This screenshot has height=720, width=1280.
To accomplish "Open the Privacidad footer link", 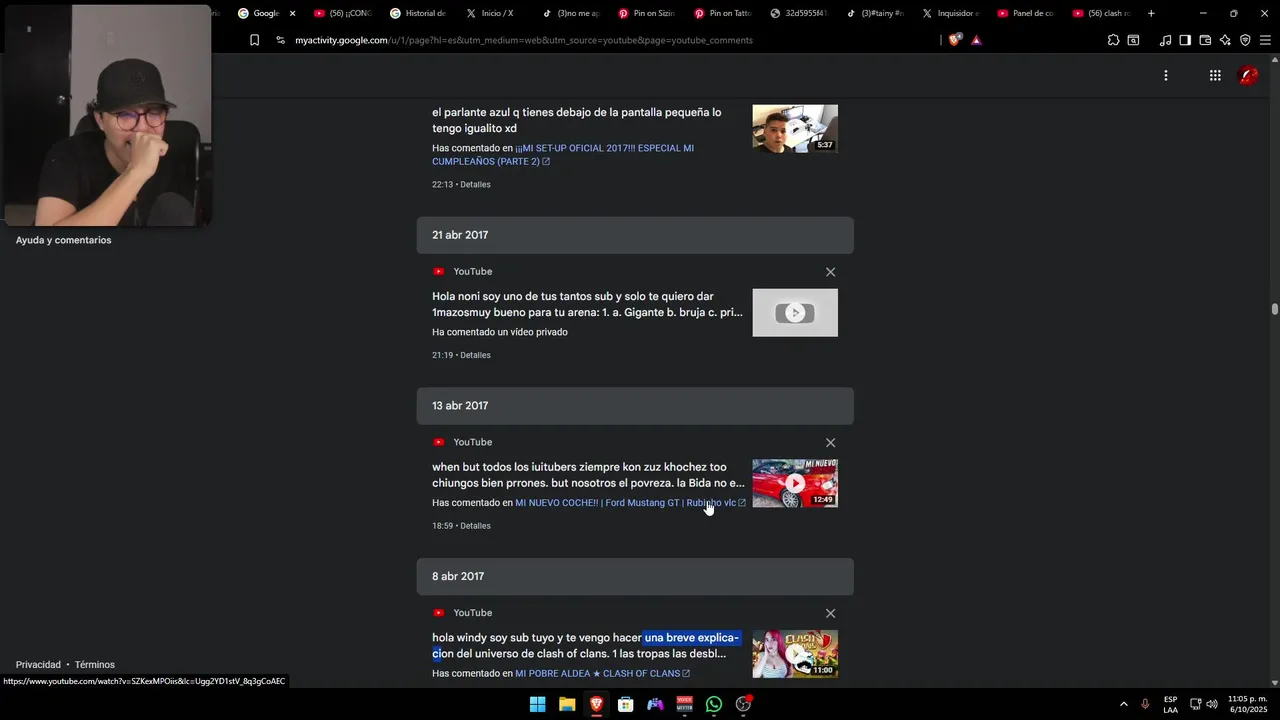I will (38, 665).
